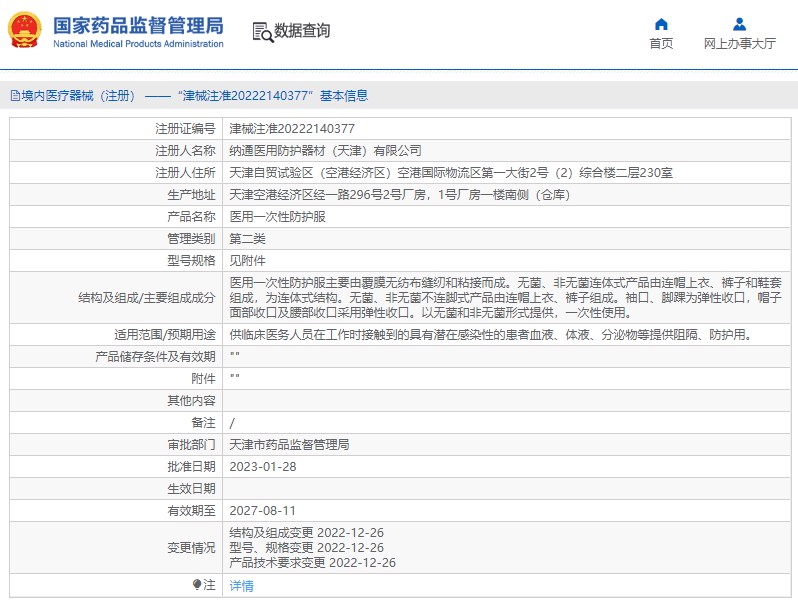
Task: Click product name 医用一次性防护服
Action: (x=277, y=217)
